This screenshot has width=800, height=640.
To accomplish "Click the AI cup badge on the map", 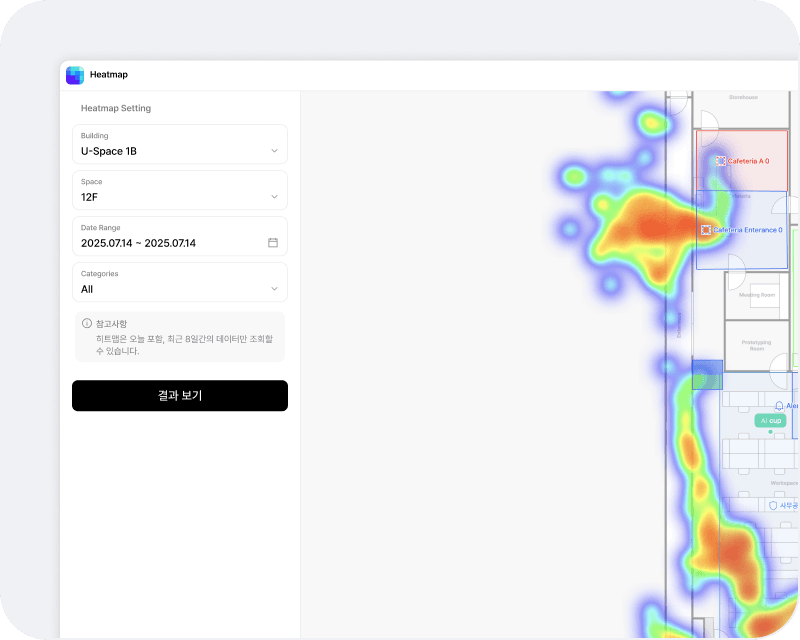I will [770, 420].
